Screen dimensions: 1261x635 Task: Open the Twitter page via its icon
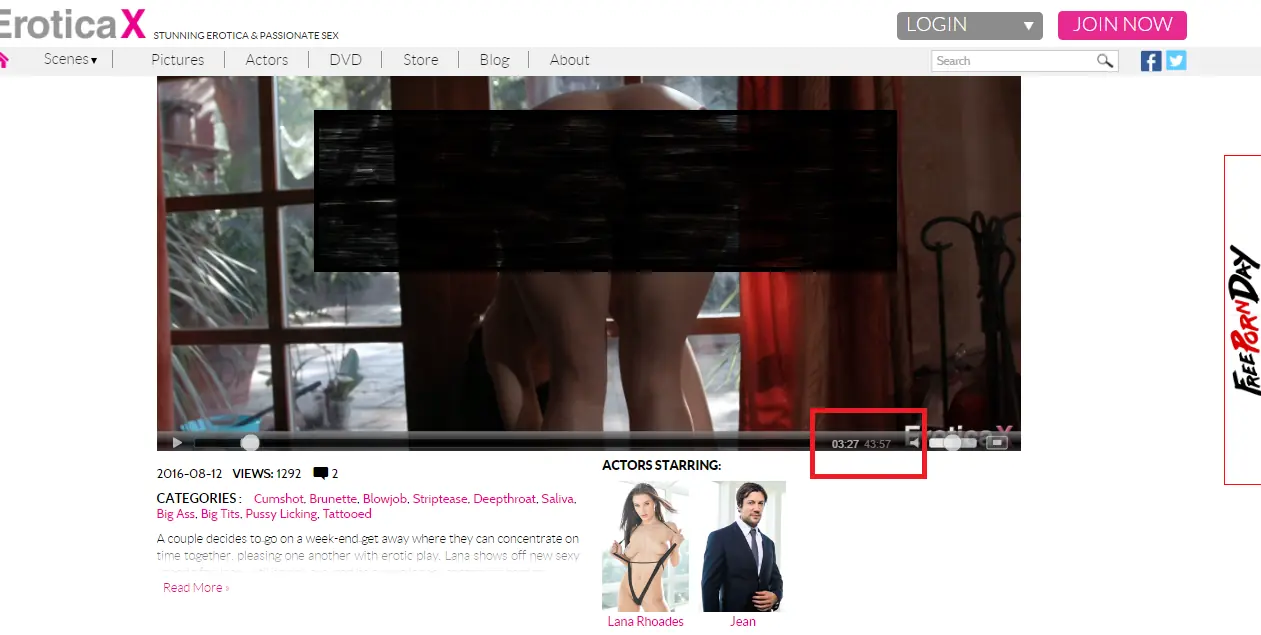tap(1175, 61)
